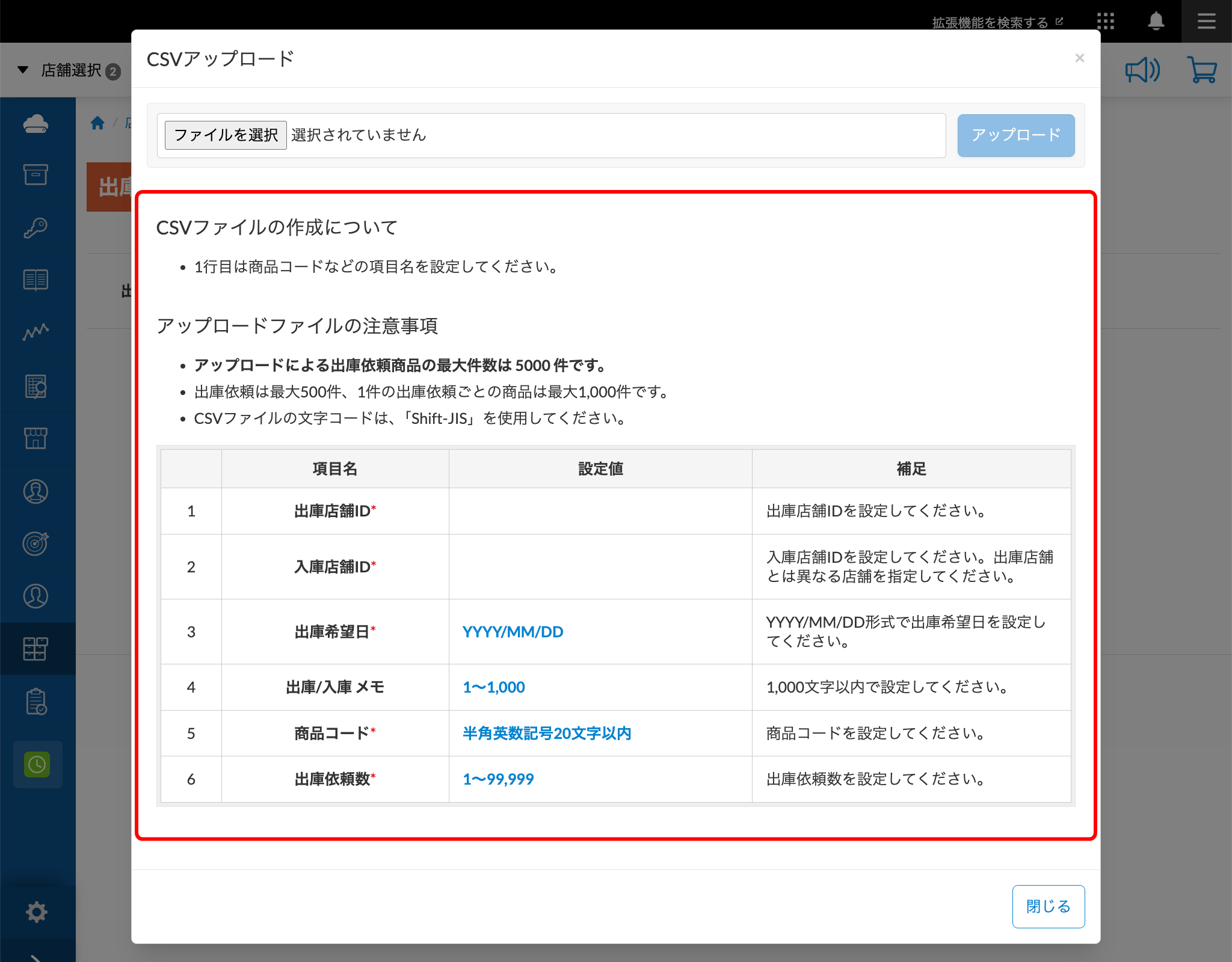
Task: Click the 設定値 column header
Action: (600, 469)
